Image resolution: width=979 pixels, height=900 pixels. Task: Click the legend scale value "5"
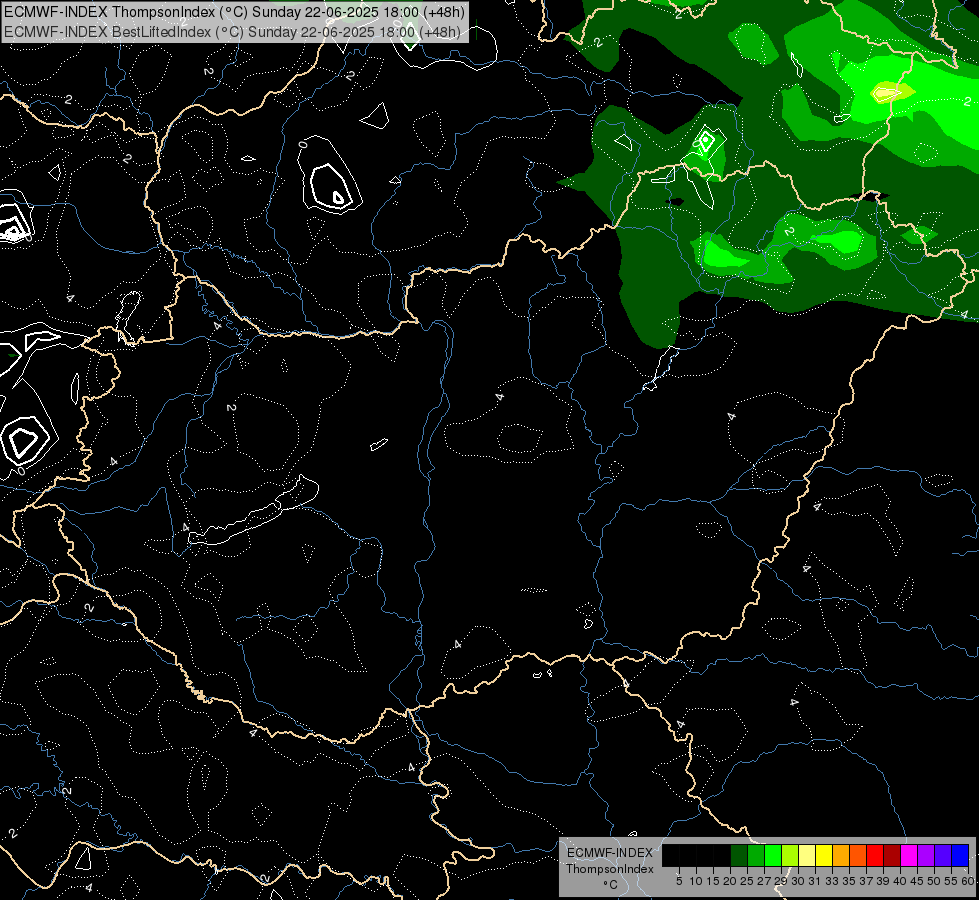pos(679,881)
